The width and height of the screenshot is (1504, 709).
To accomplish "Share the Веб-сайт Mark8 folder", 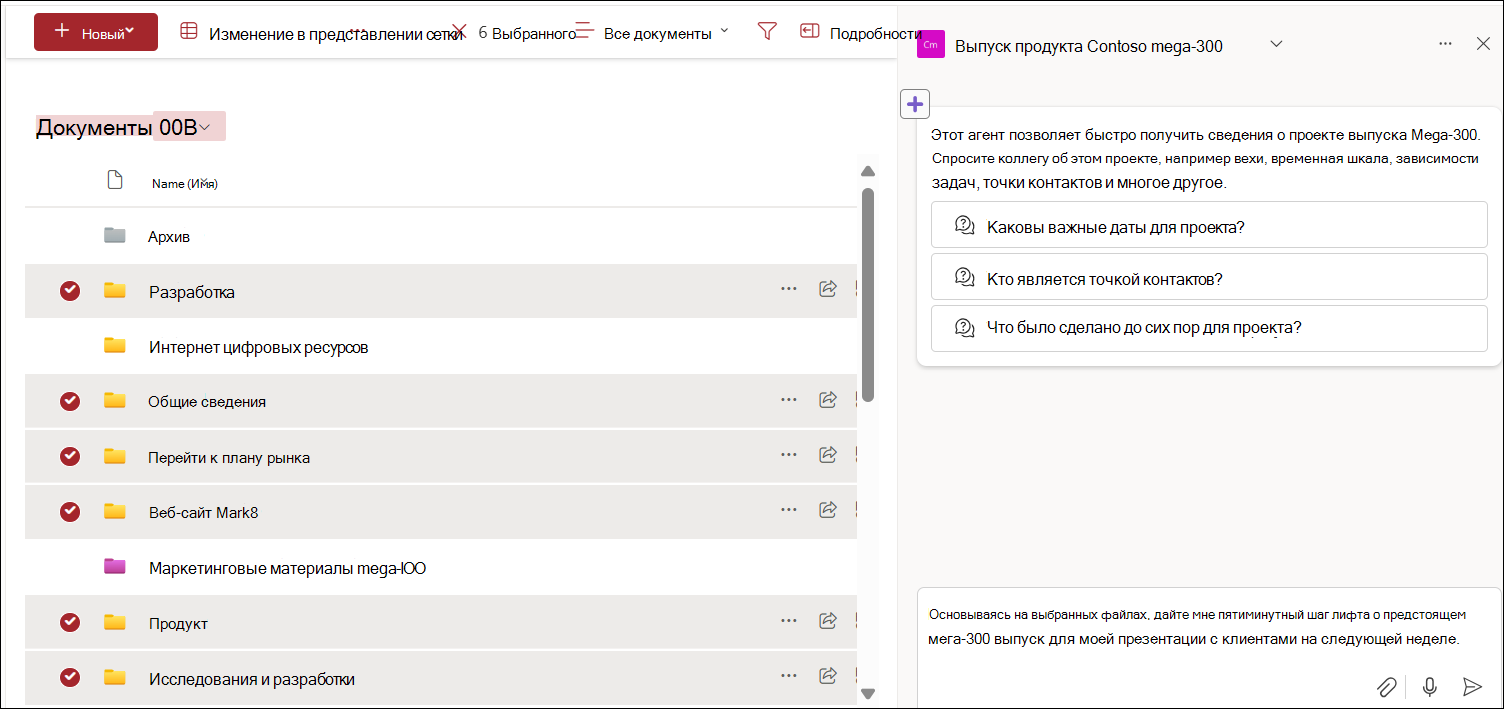I will pyautogui.click(x=828, y=510).
